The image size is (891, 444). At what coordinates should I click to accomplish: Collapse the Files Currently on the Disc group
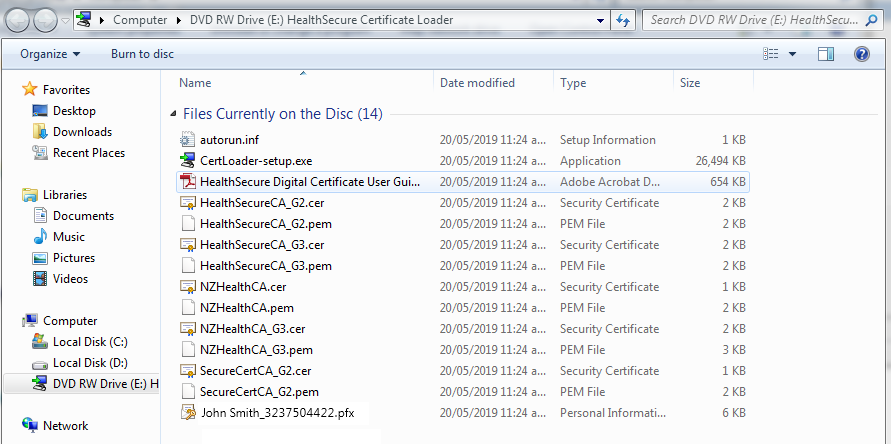[x=173, y=114]
